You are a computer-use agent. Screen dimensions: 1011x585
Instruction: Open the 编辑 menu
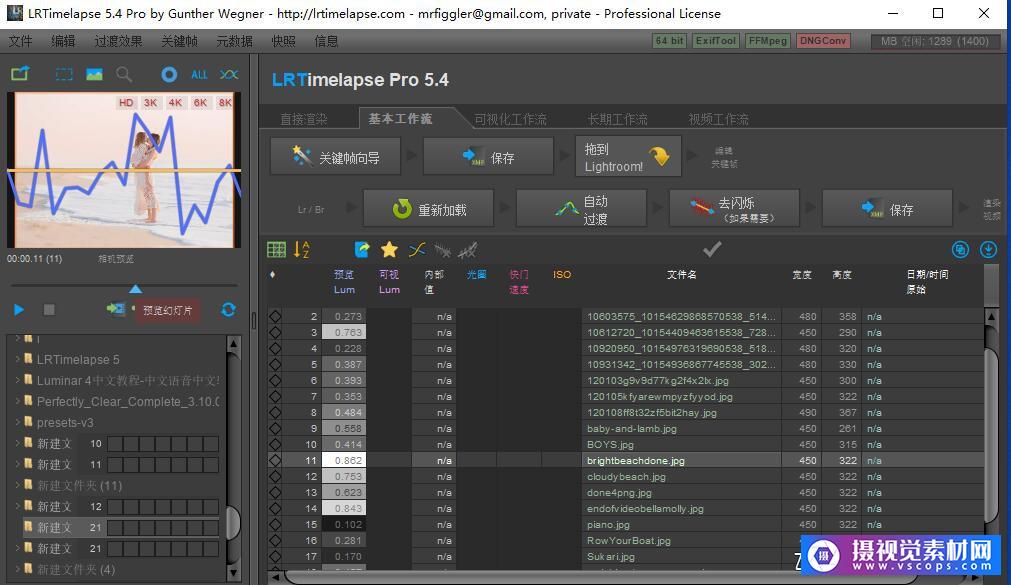pyautogui.click(x=63, y=41)
